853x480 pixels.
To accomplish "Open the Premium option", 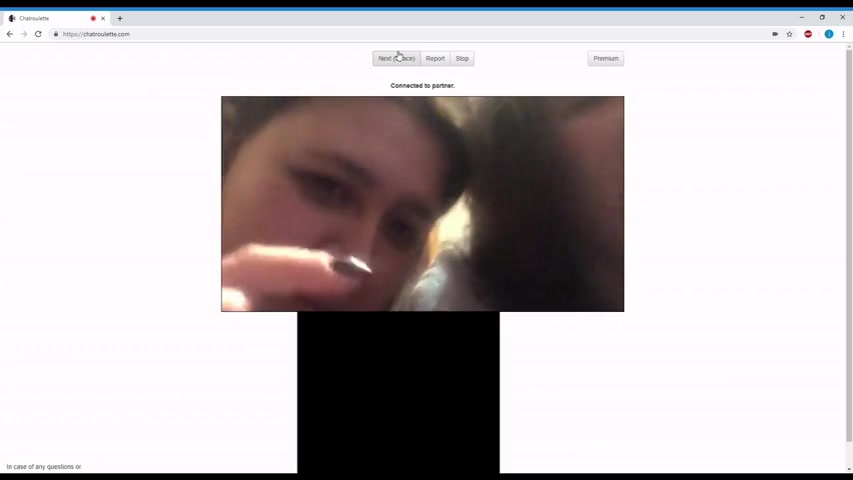I will 605,58.
